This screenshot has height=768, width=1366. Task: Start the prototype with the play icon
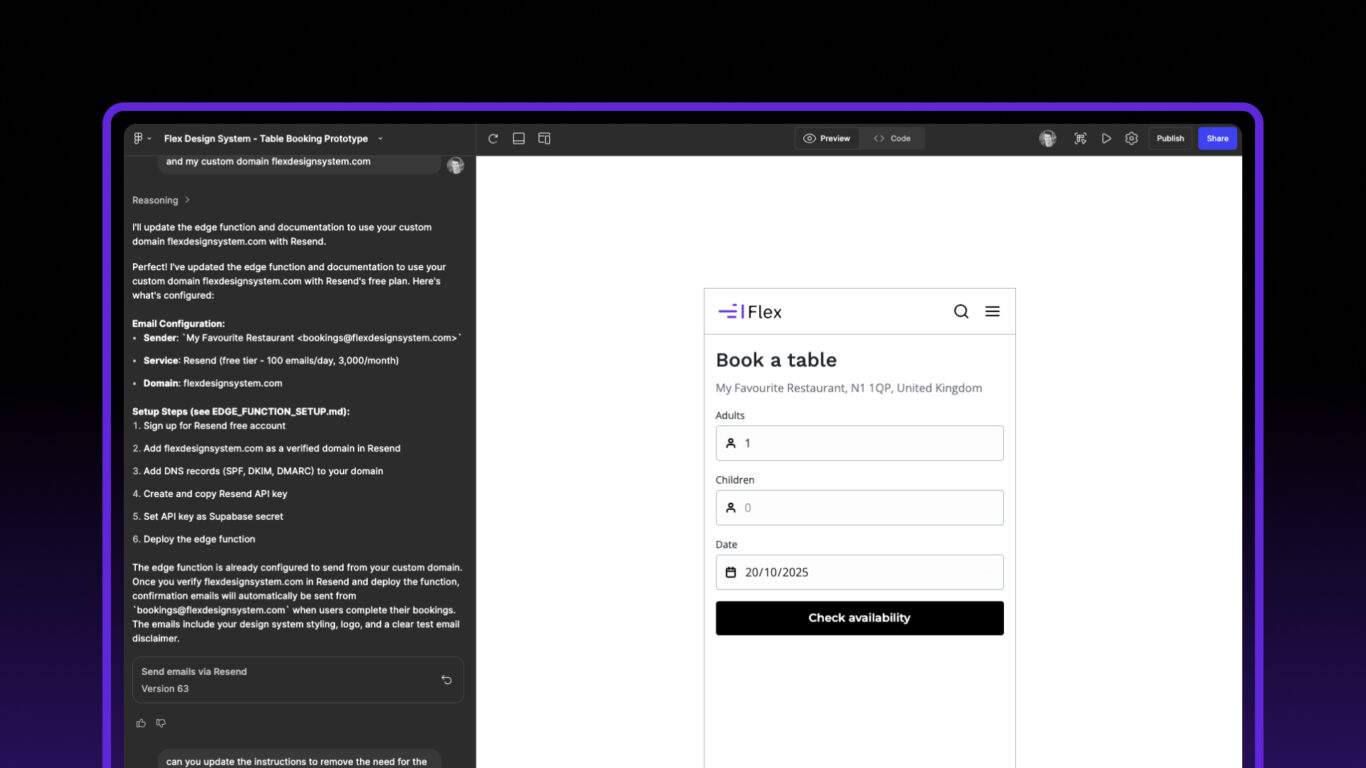[x=1106, y=138]
